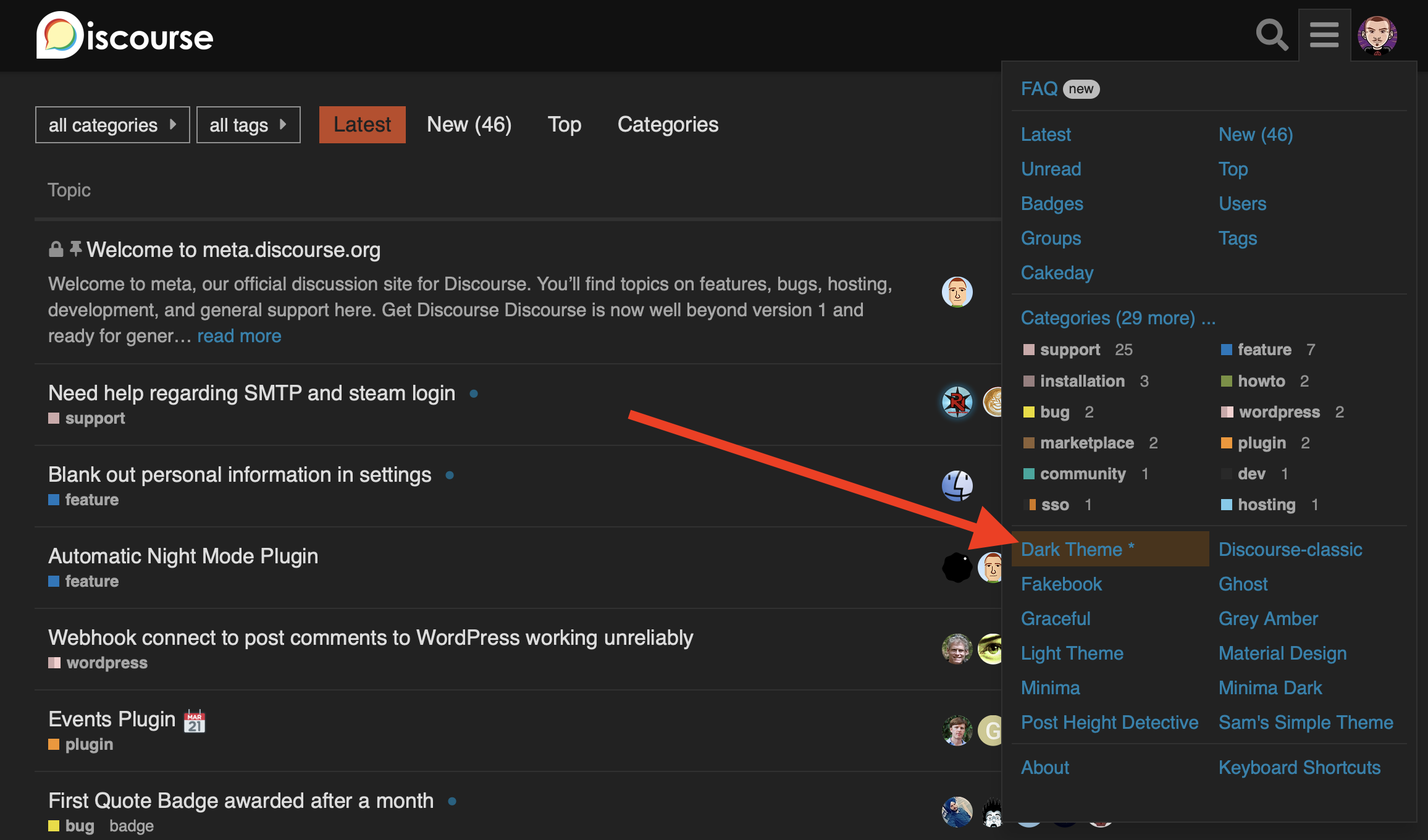Open installation category in menu
Screen dimensions: 1428x840
coord(1082,381)
